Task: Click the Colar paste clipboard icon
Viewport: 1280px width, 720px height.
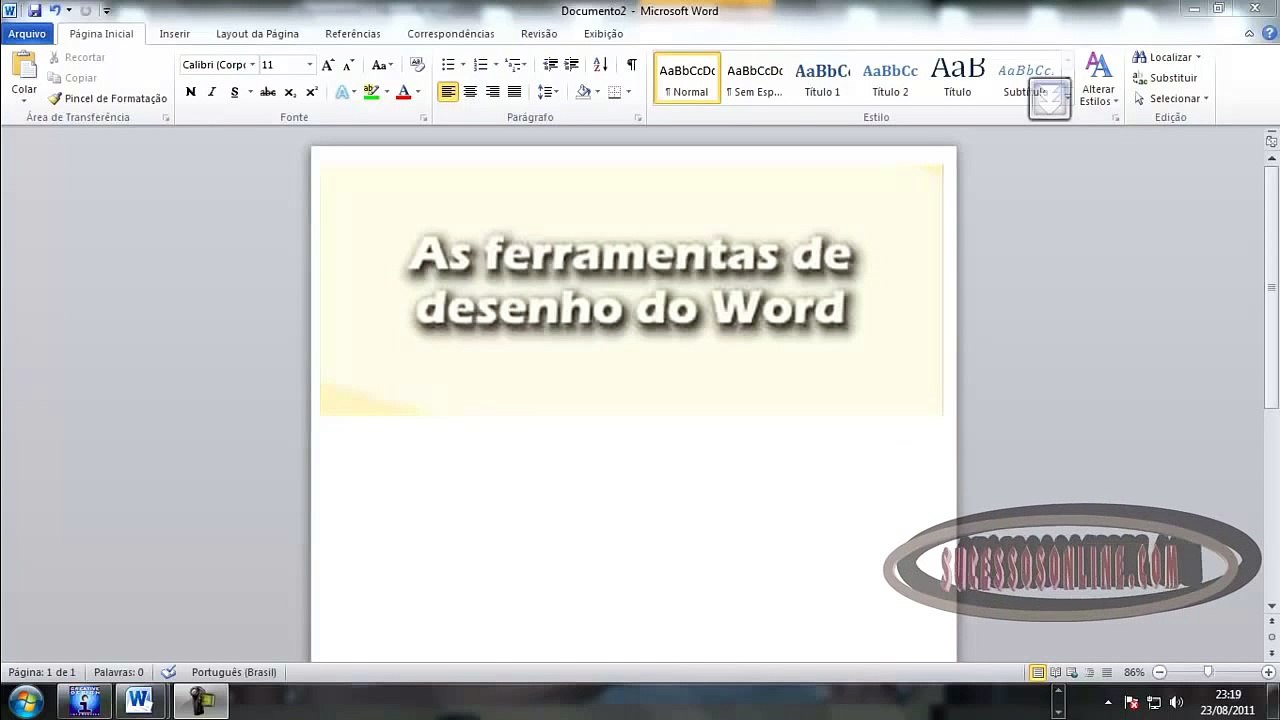Action: pyautogui.click(x=24, y=66)
